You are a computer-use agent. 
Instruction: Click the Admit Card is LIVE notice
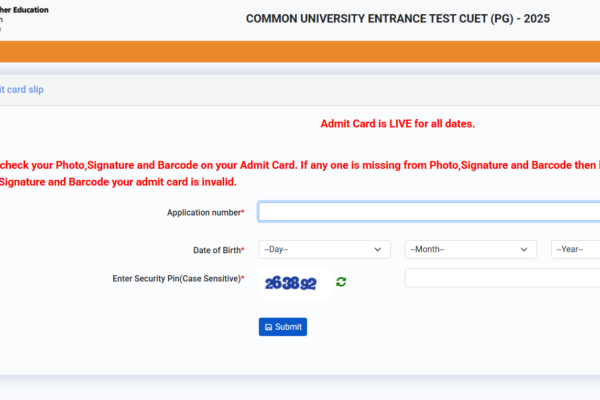coord(398,124)
